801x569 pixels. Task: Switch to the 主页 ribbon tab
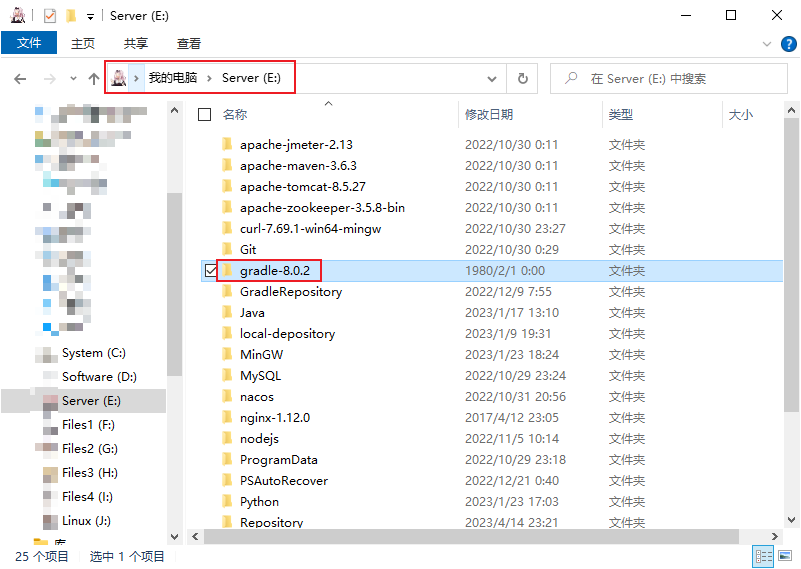pos(83,43)
